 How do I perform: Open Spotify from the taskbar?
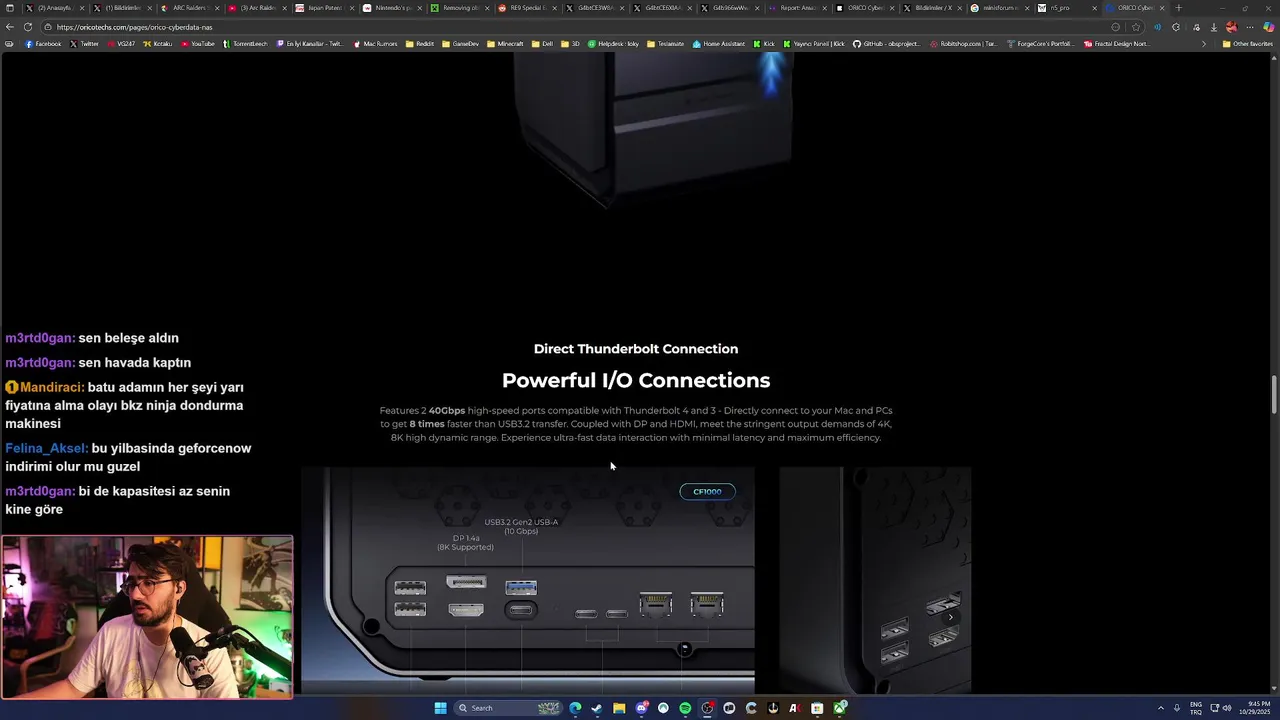click(685, 708)
